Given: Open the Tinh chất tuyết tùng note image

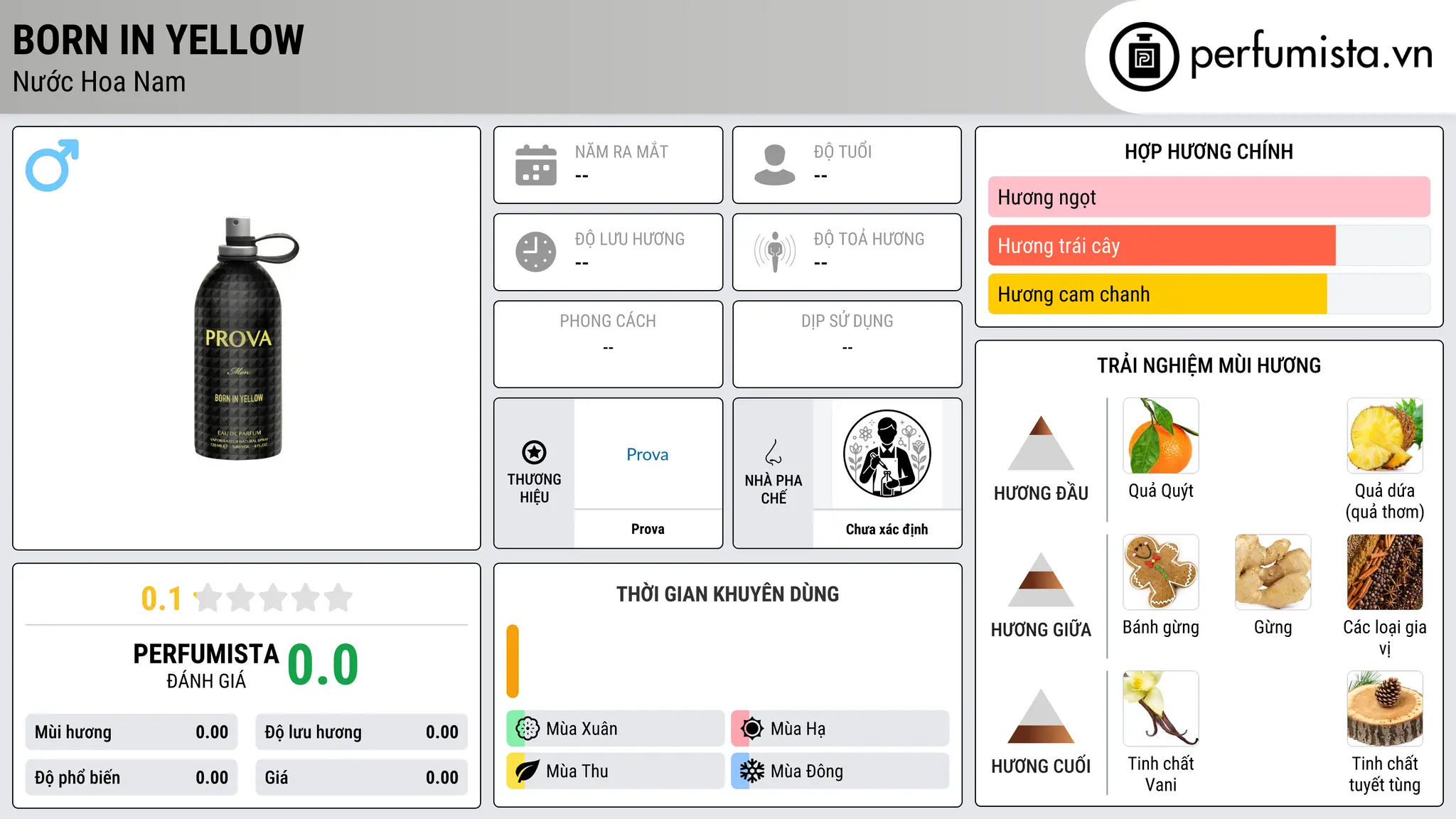Looking at the screenshot, I should (1385, 709).
